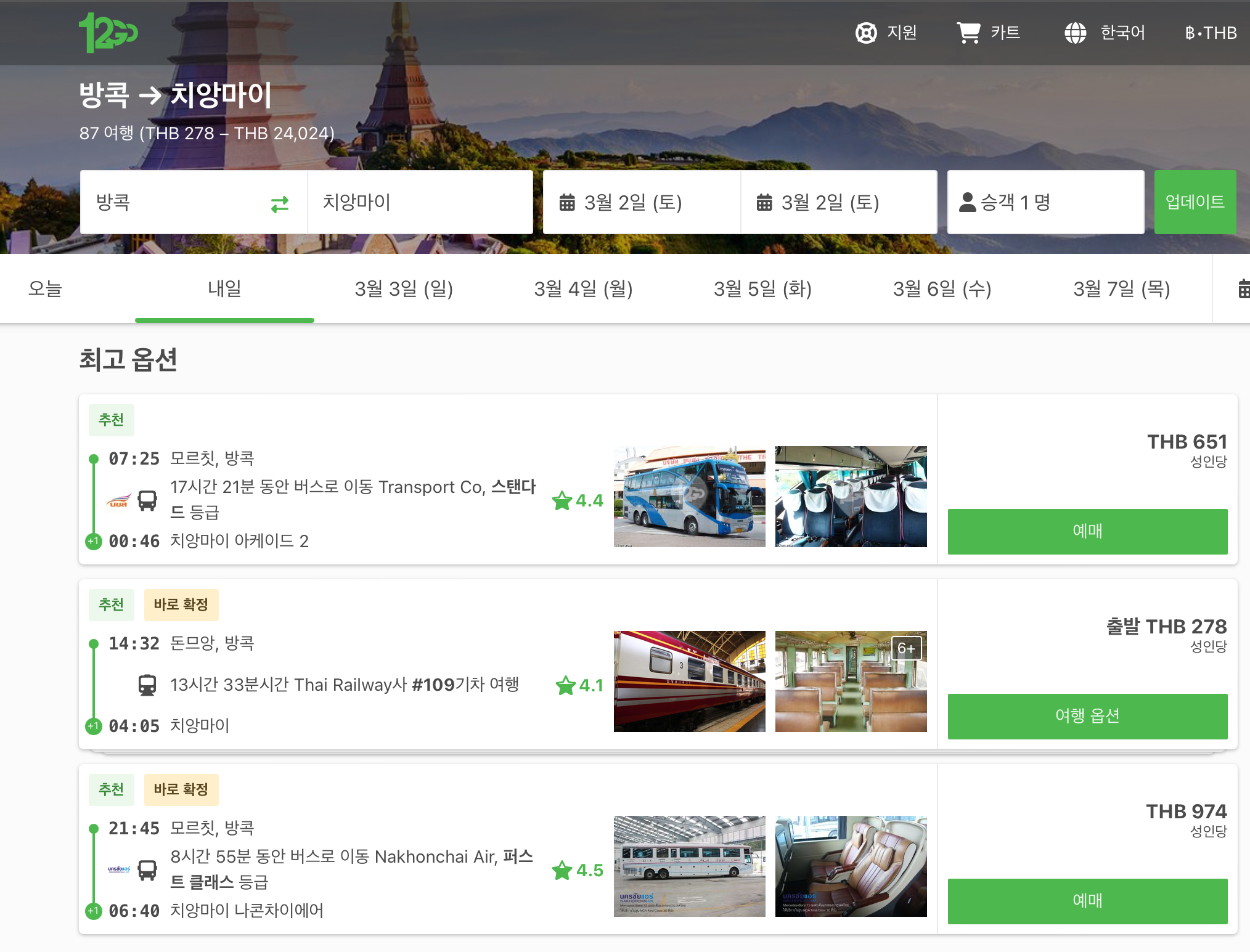
Task: Click the 출발 THB 278 price
Action: coord(1166,627)
